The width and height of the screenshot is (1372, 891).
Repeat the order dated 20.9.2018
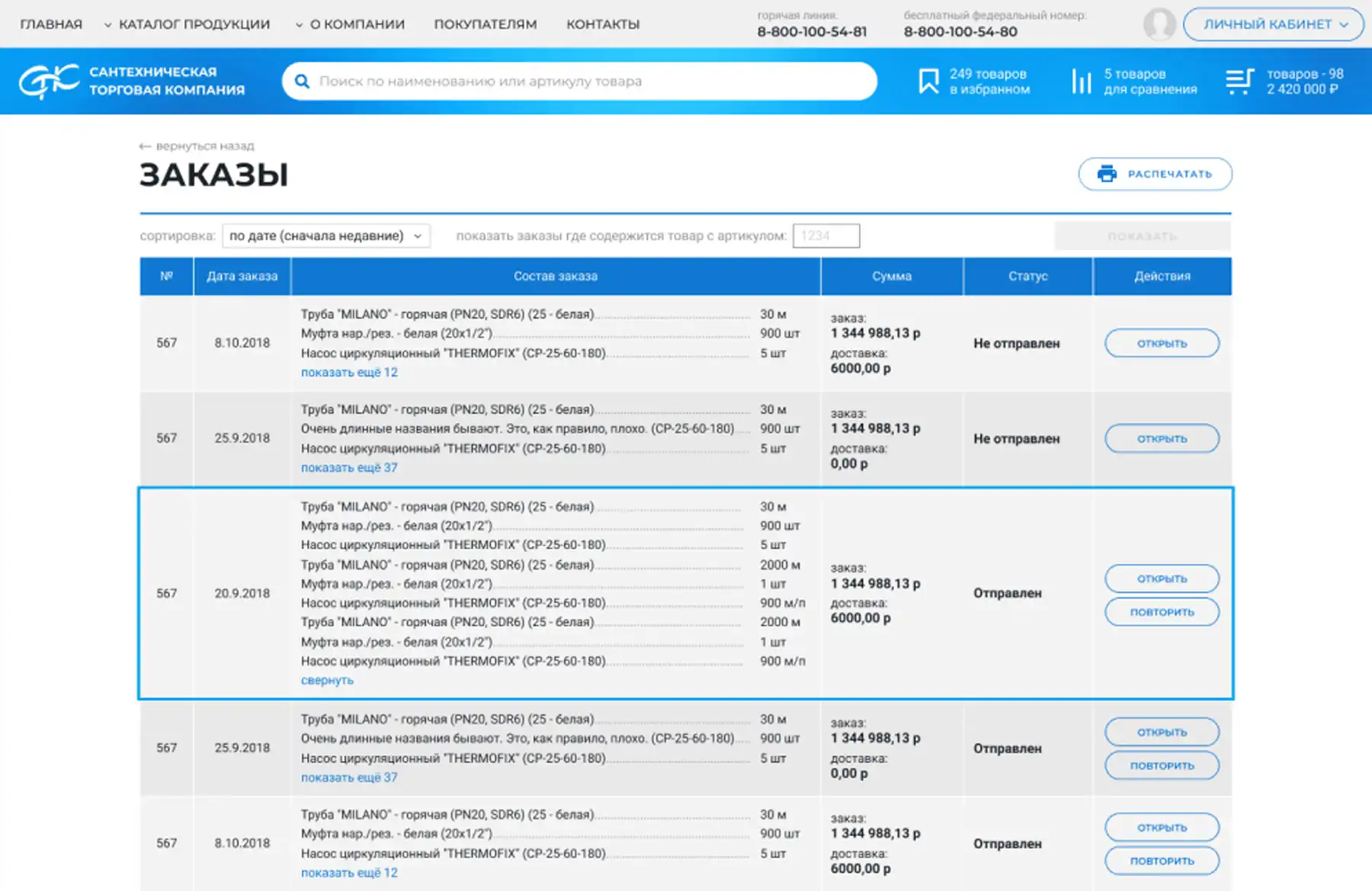(x=1162, y=612)
